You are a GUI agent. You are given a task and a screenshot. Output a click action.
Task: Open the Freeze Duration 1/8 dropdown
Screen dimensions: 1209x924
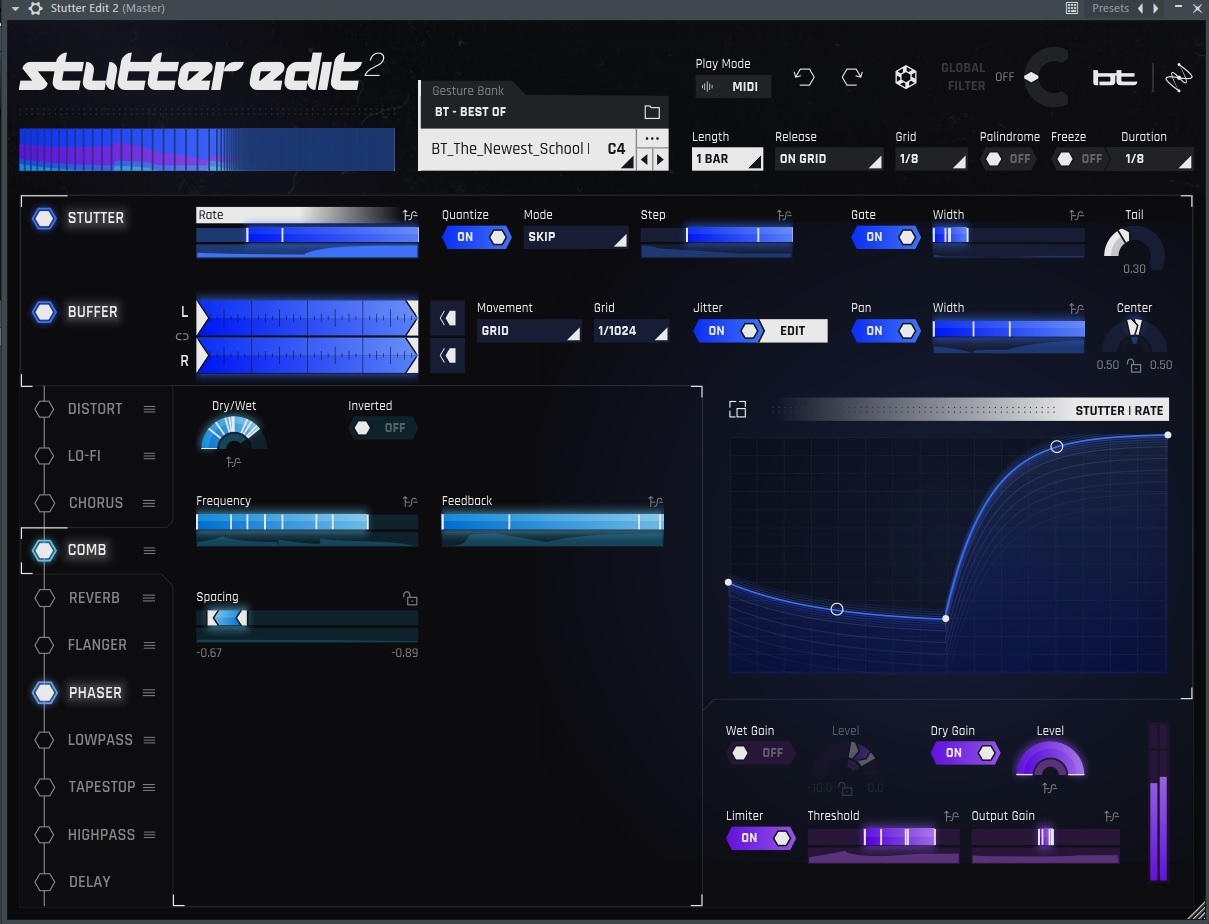pos(1157,159)
